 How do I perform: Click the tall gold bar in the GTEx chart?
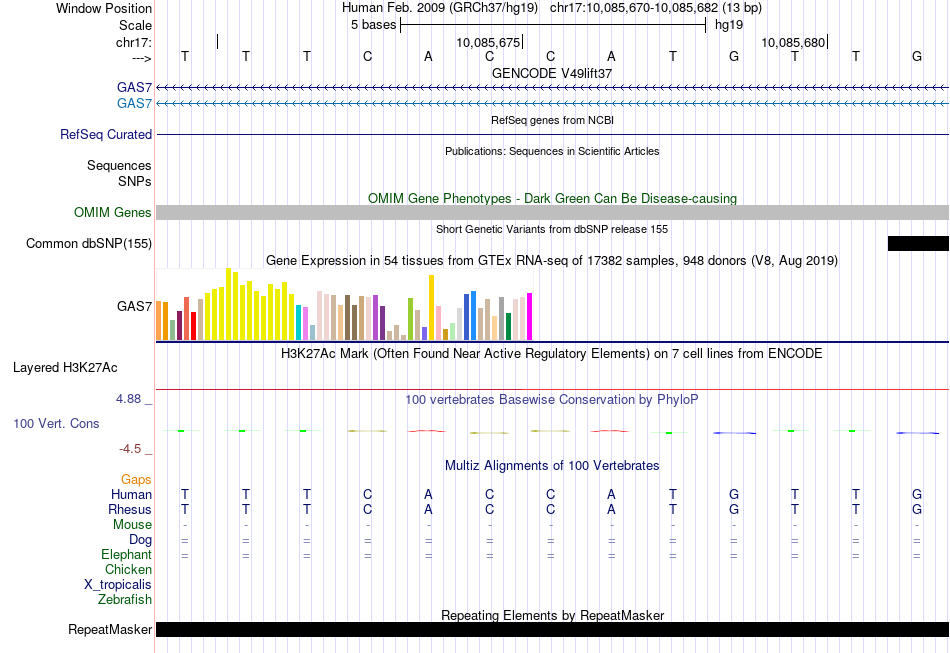431,308
